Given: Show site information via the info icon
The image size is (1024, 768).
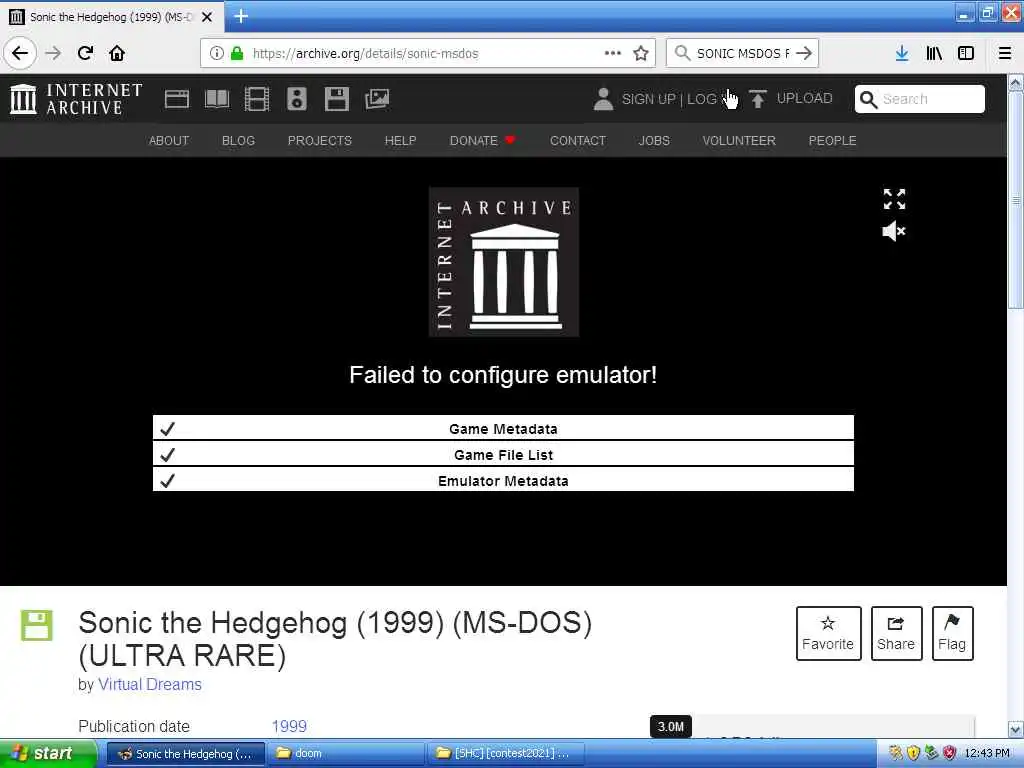Looking at the screenshot, I should click(x=216, y=53).
